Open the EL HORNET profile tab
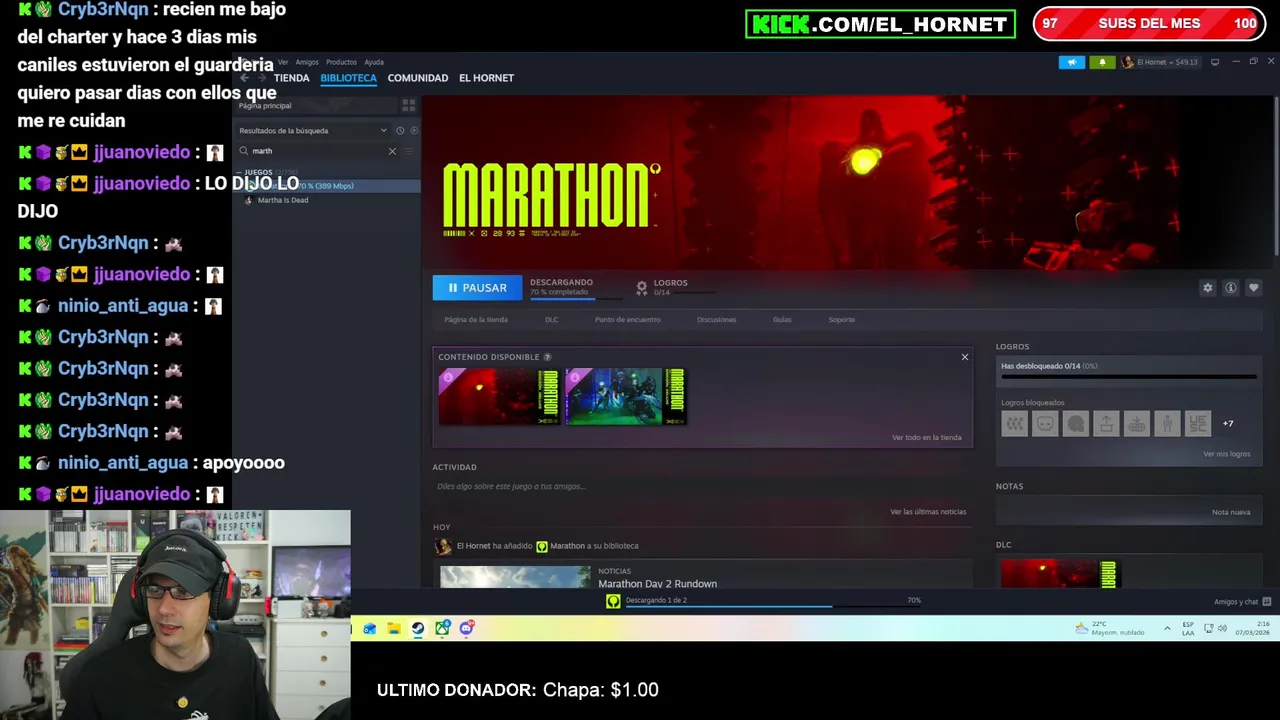Viewport: 1280px width, 720px height. [x=486, y=78]
